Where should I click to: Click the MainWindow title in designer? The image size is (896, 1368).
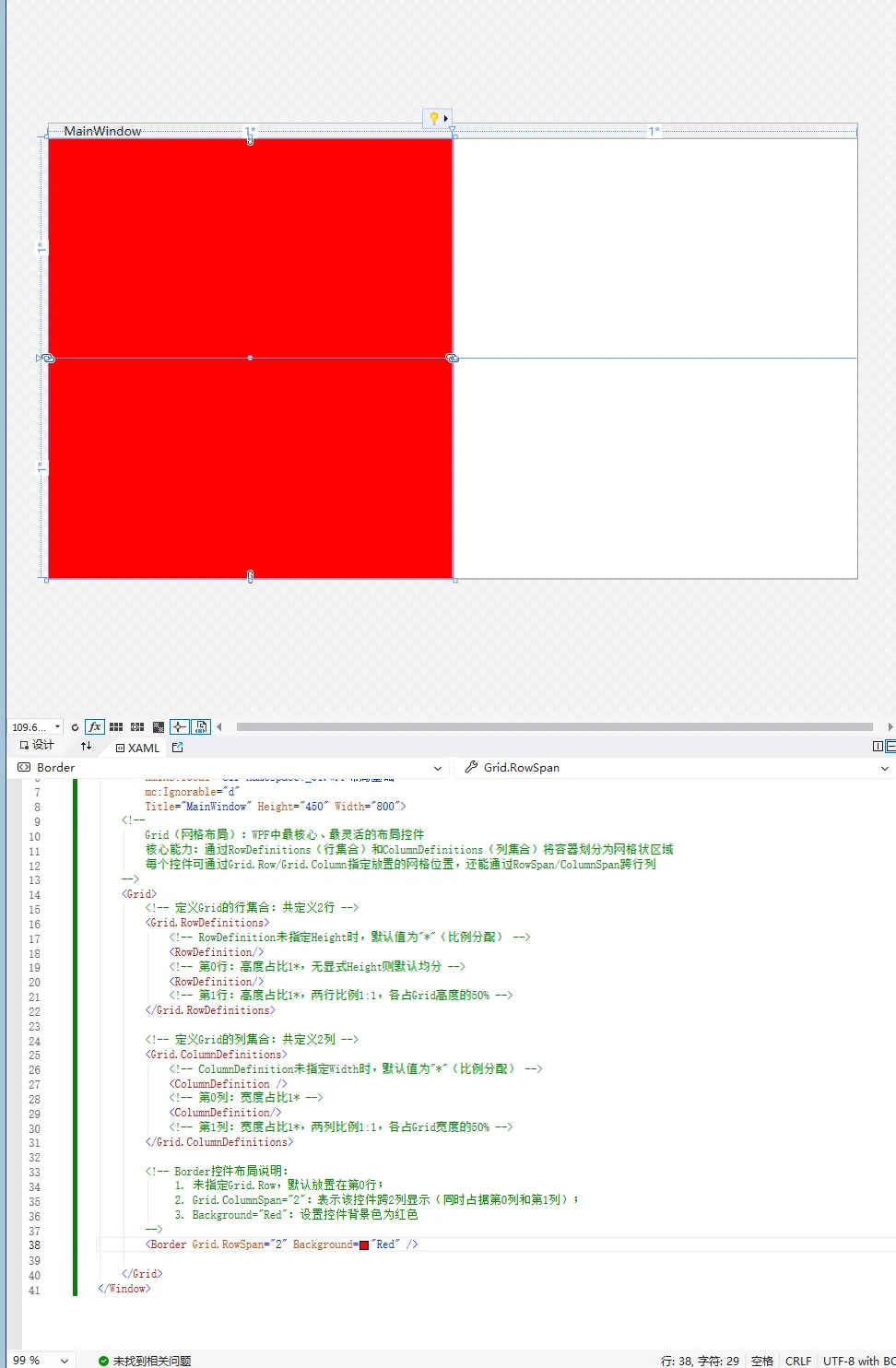pyautogui.click(x=102, y=131)
